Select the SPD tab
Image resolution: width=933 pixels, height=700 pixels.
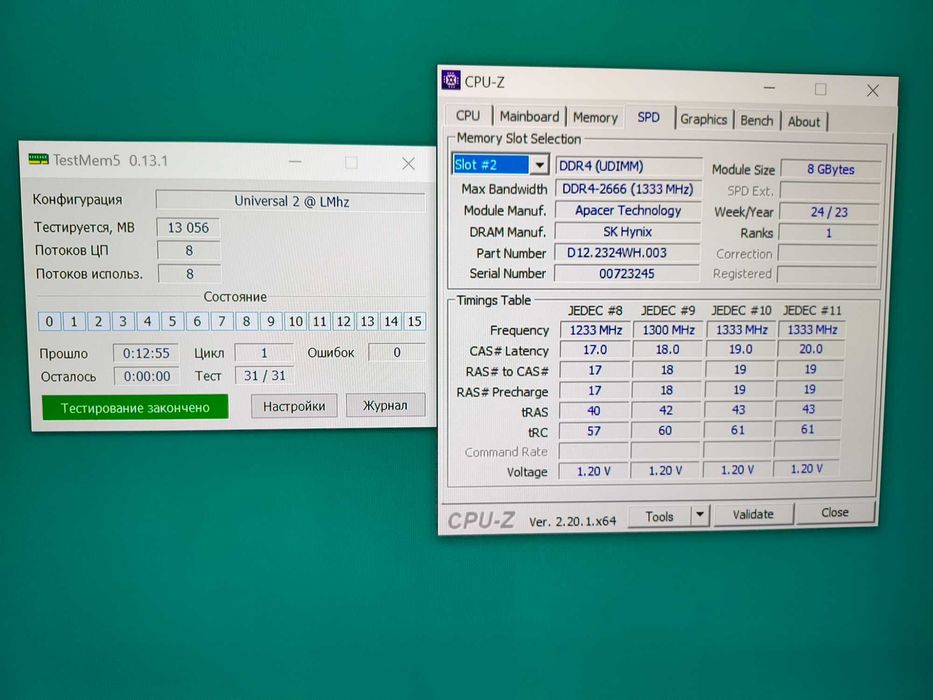click(649, 117)
